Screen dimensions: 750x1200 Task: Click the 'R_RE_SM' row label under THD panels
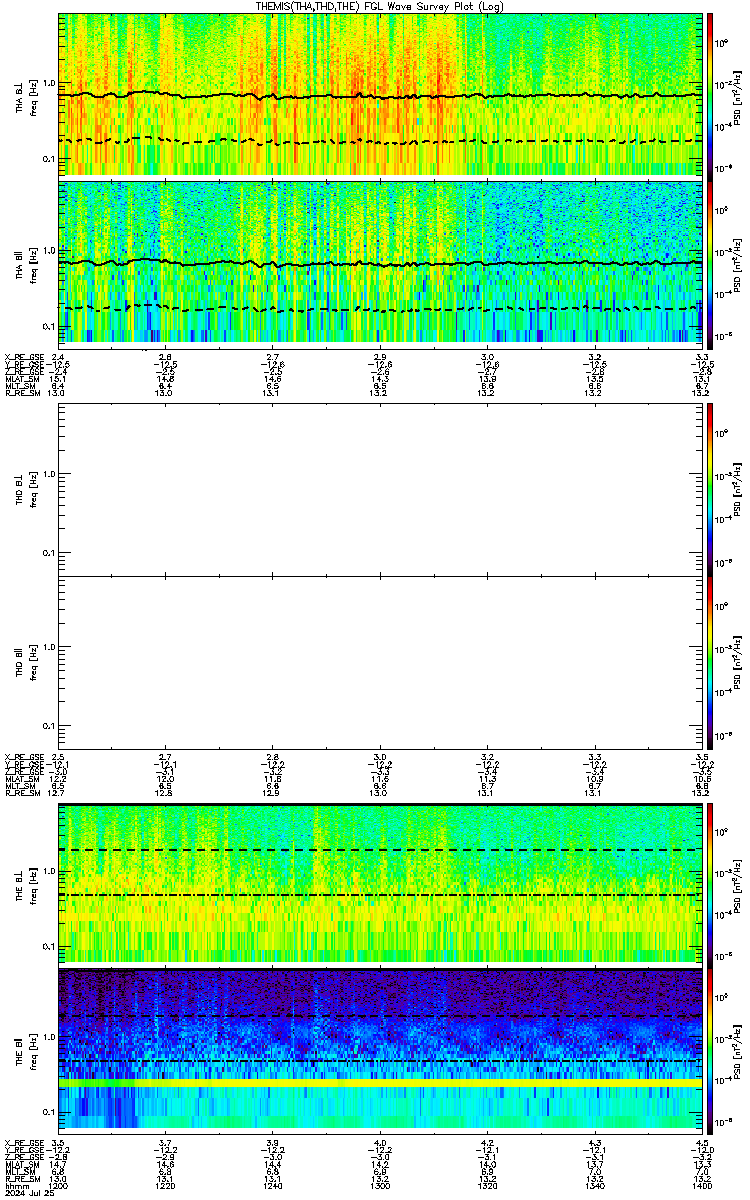(x=21, y=794)
